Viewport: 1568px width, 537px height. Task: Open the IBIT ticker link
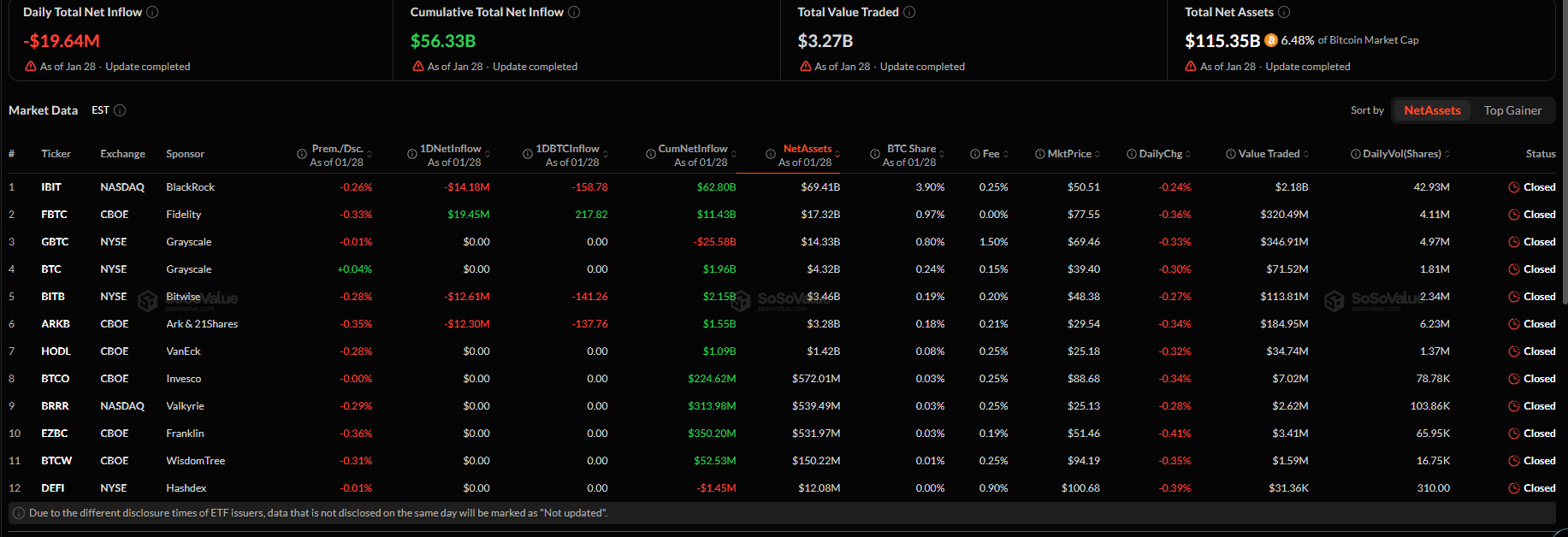pyautogui.click(x=51, y=187)
